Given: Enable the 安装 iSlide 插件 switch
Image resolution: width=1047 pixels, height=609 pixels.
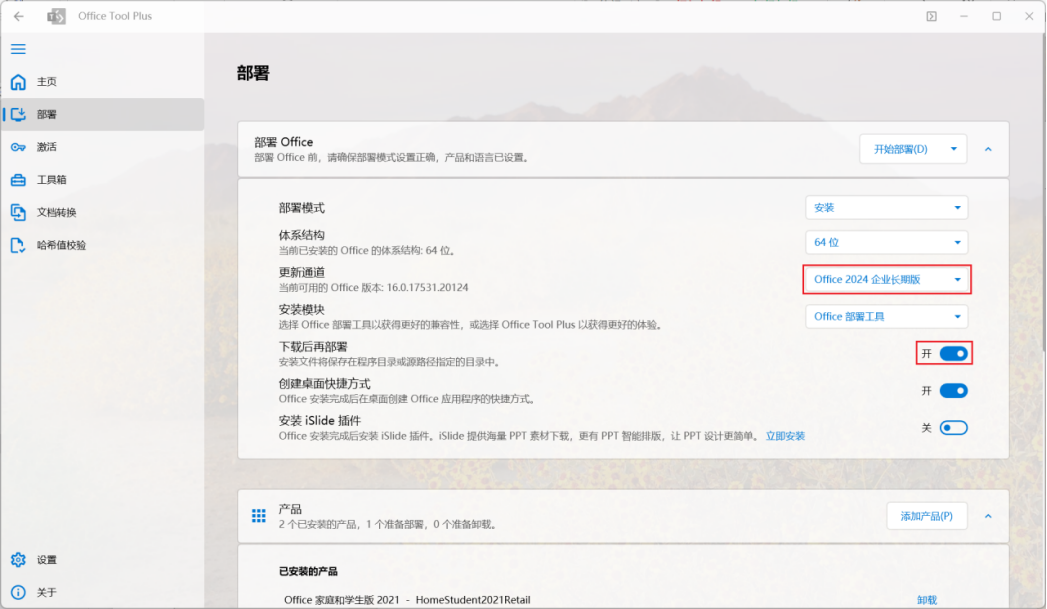Looking at the screenshot, I should [954, 427].
